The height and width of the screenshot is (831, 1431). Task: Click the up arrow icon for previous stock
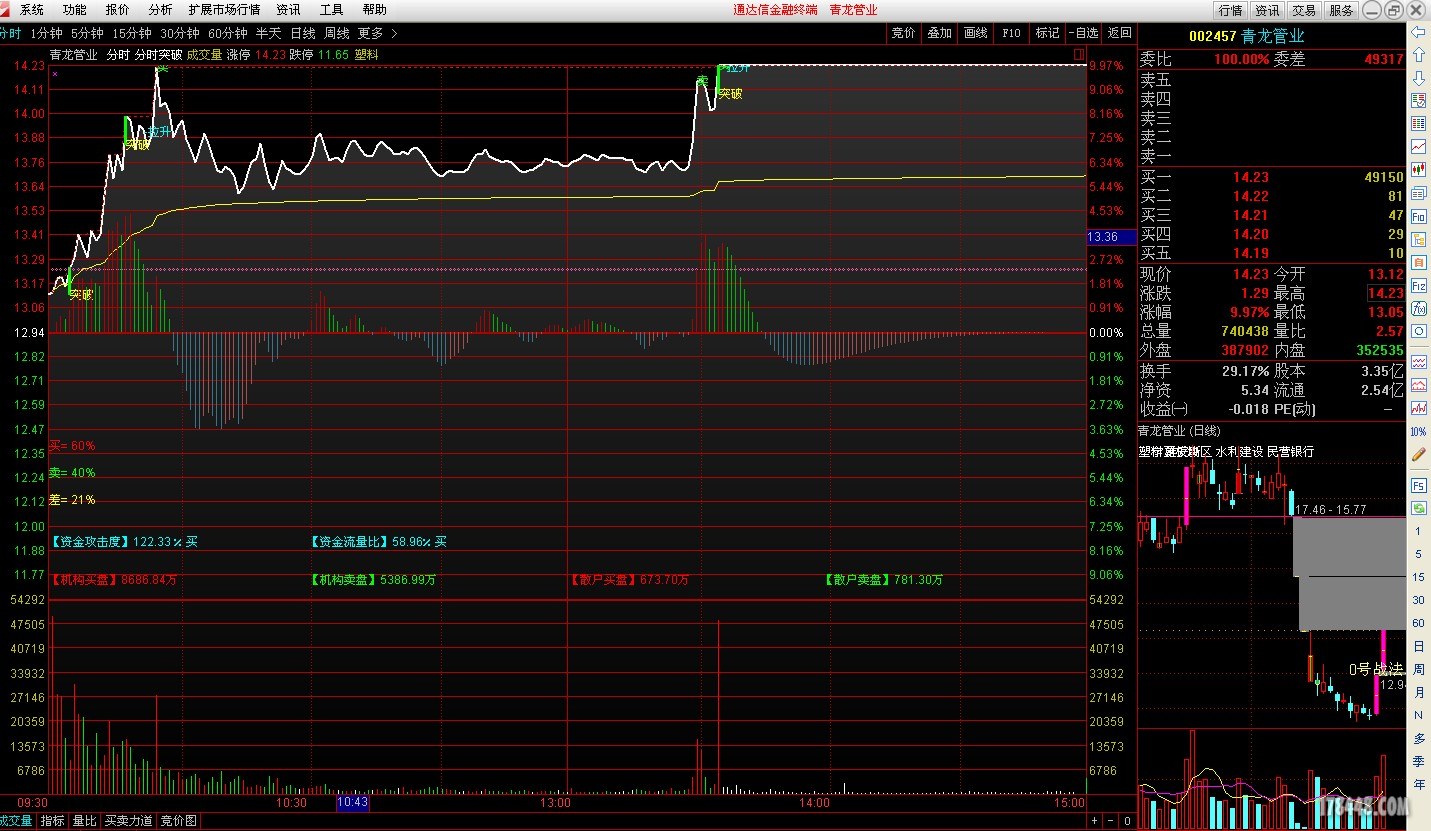click(x=1418, y=56)
